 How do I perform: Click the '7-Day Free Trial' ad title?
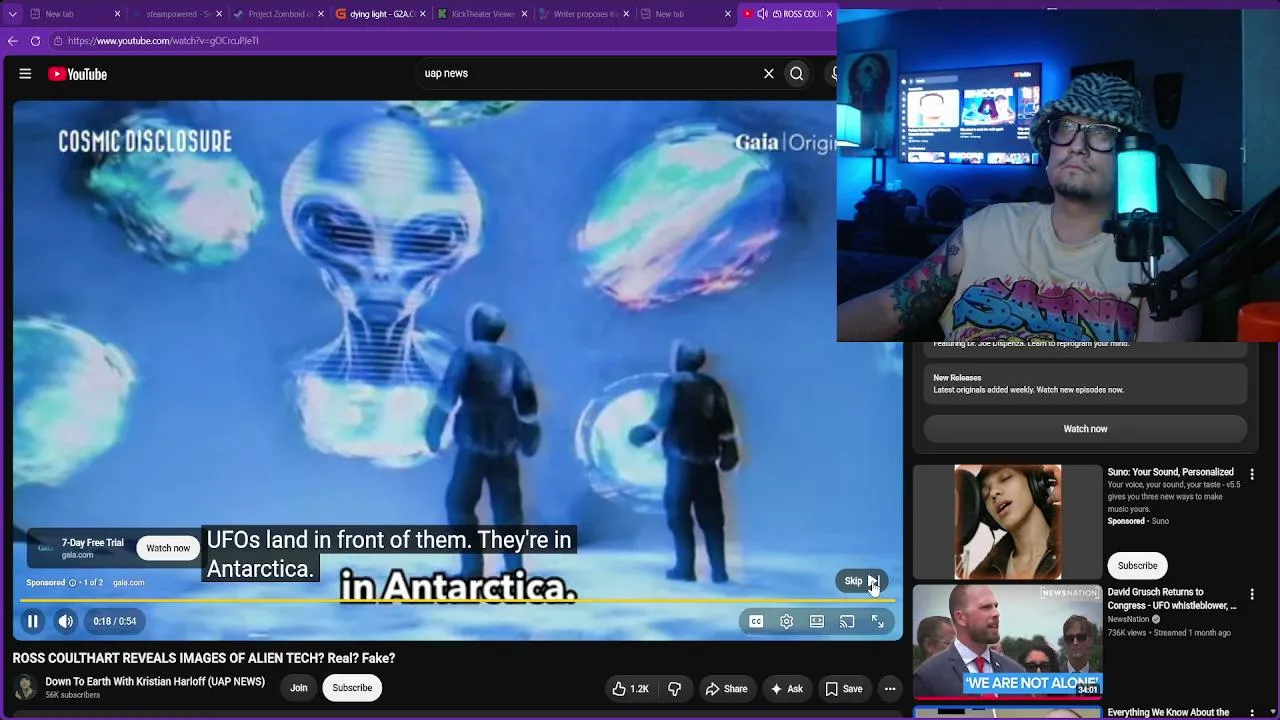(93, 543)
